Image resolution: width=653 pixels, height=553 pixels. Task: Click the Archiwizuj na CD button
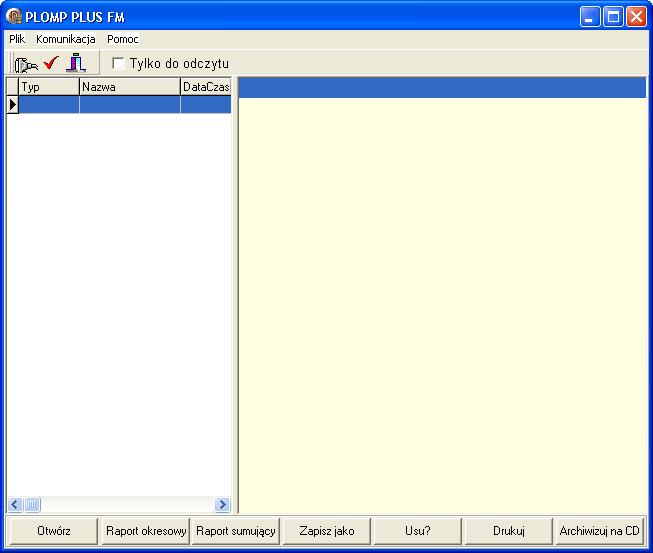[x=600, y=531]
